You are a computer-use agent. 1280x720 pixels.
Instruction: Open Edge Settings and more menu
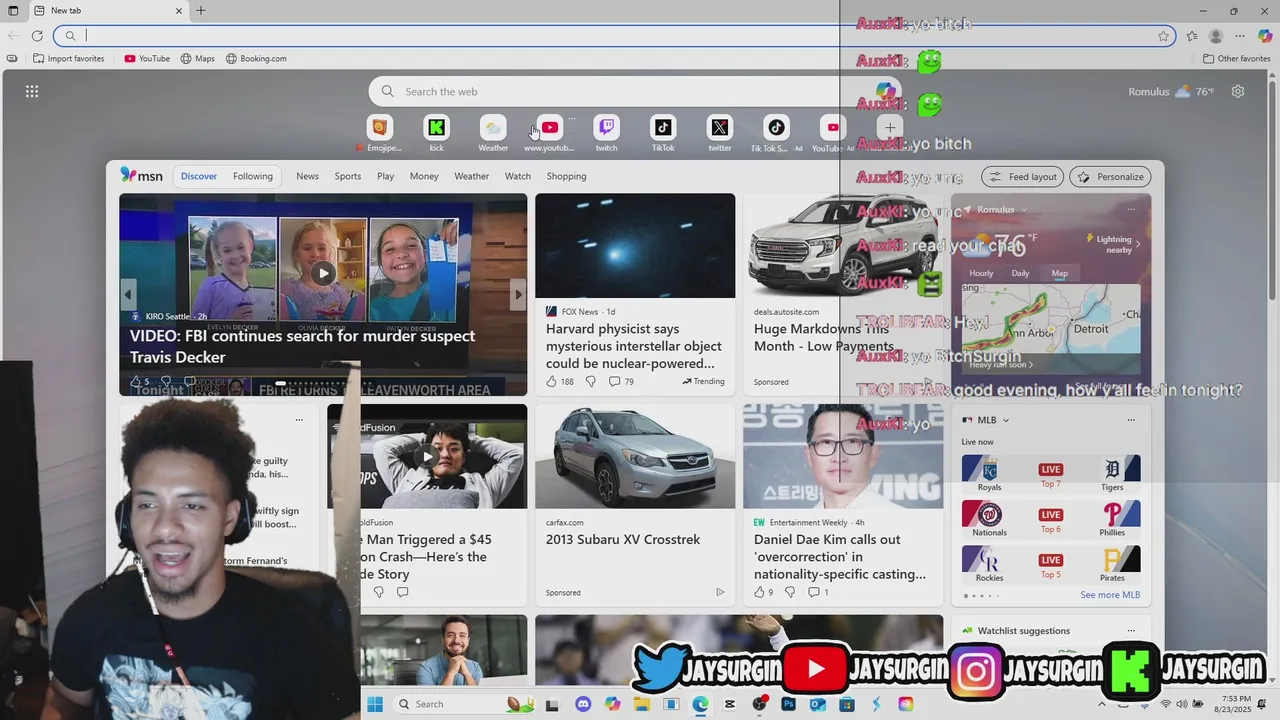click(1240, 36)
